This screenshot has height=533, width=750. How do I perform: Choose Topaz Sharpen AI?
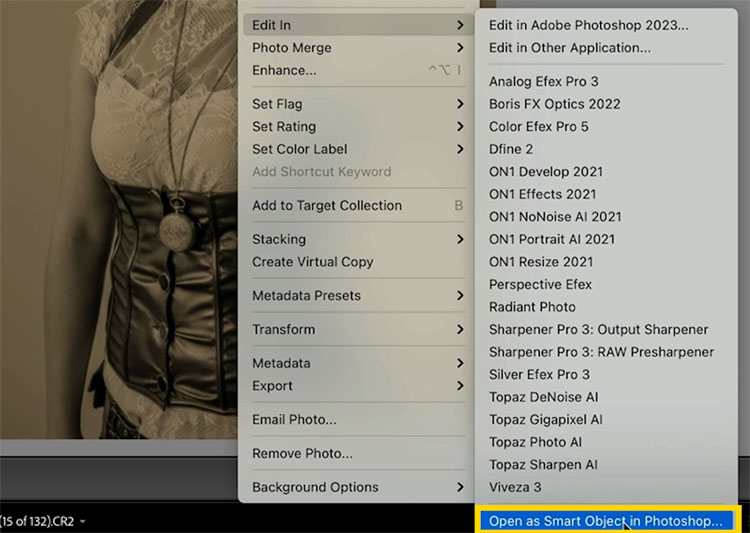(x=606, y=465)
